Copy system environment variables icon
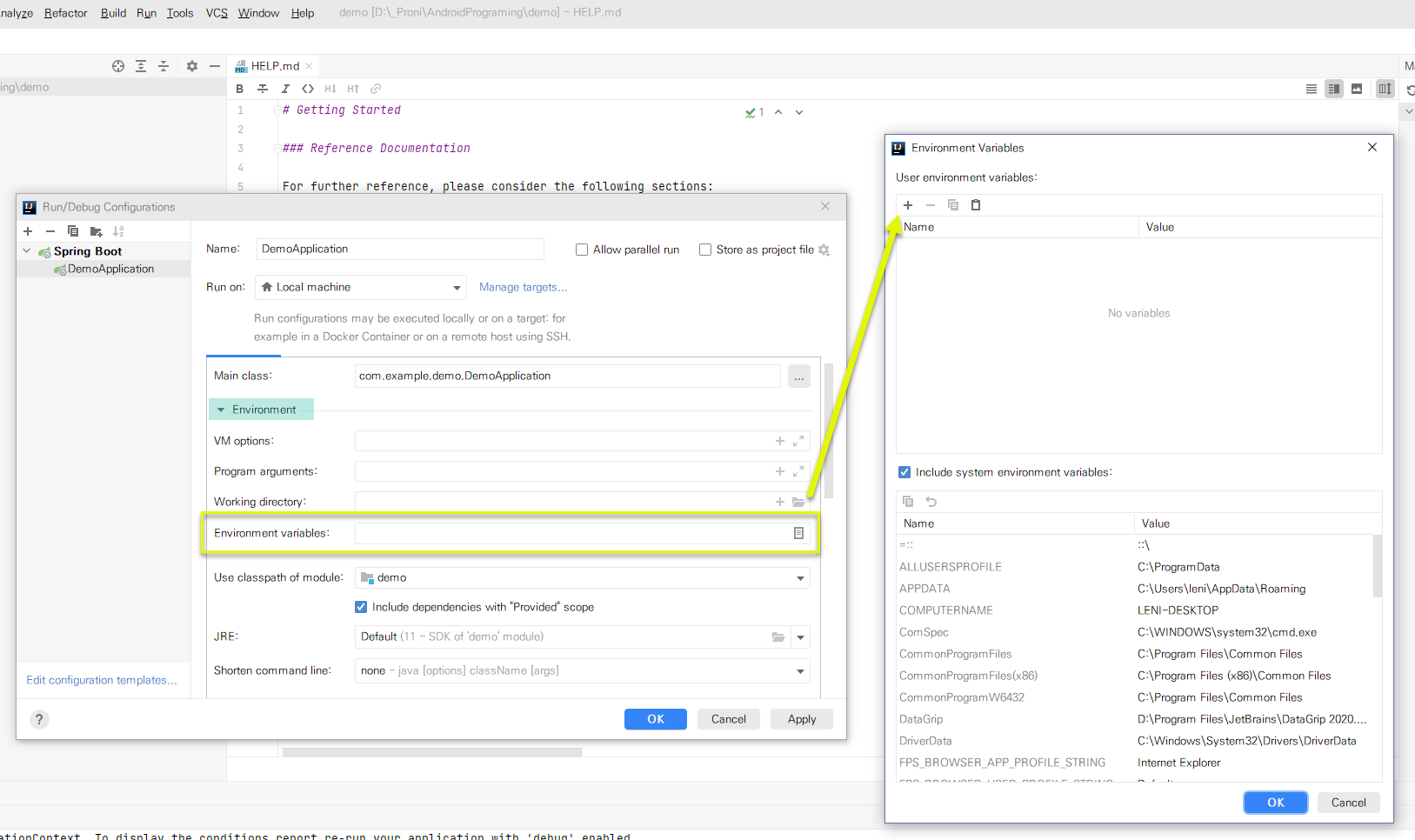Image resolution: width=1415 pixels, height=840 pixels. coord(908,502)
